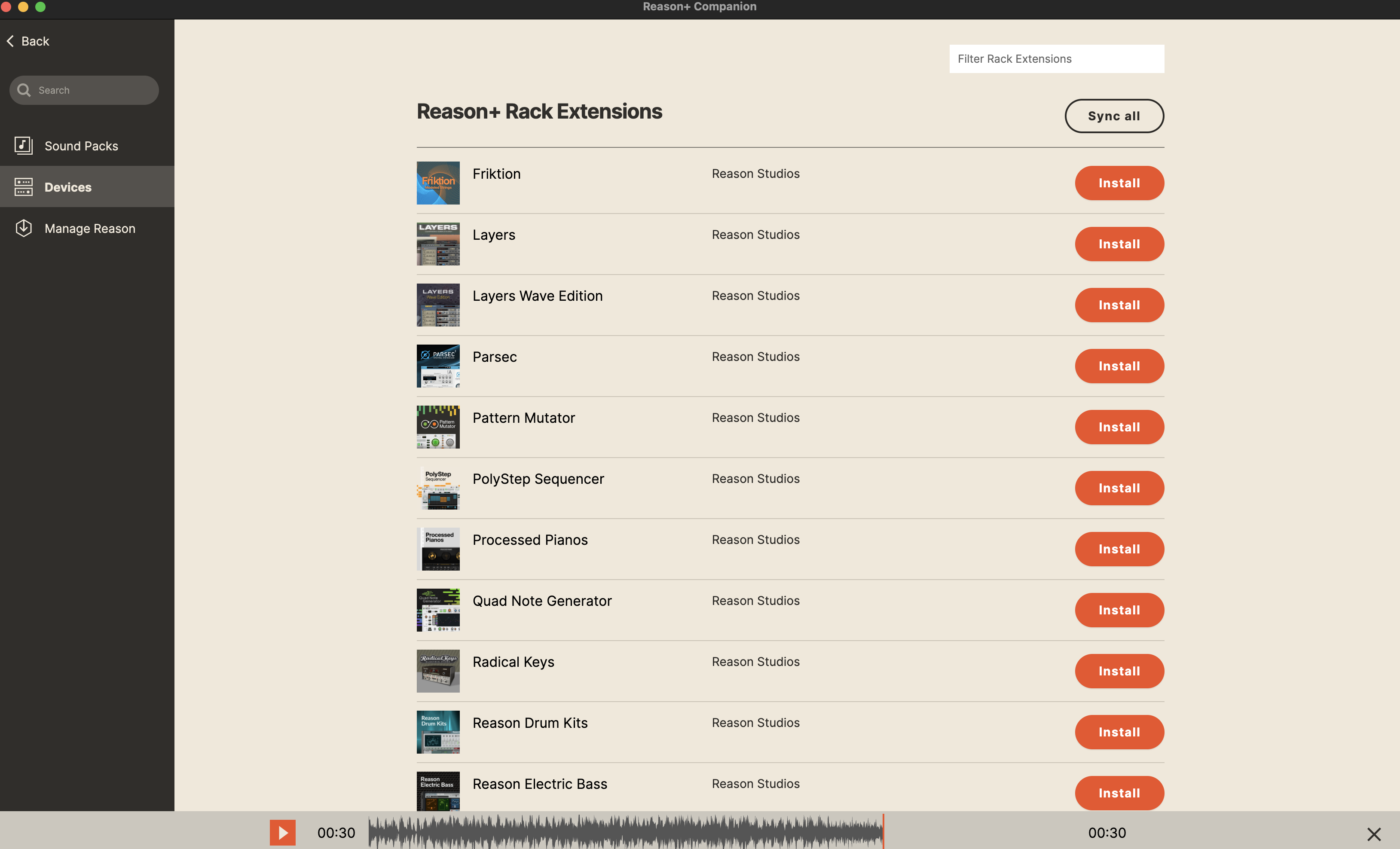Focus the Filter Rack Extensions field
This screenshot has height=849, width=1400.
[x=1056, y=58]
